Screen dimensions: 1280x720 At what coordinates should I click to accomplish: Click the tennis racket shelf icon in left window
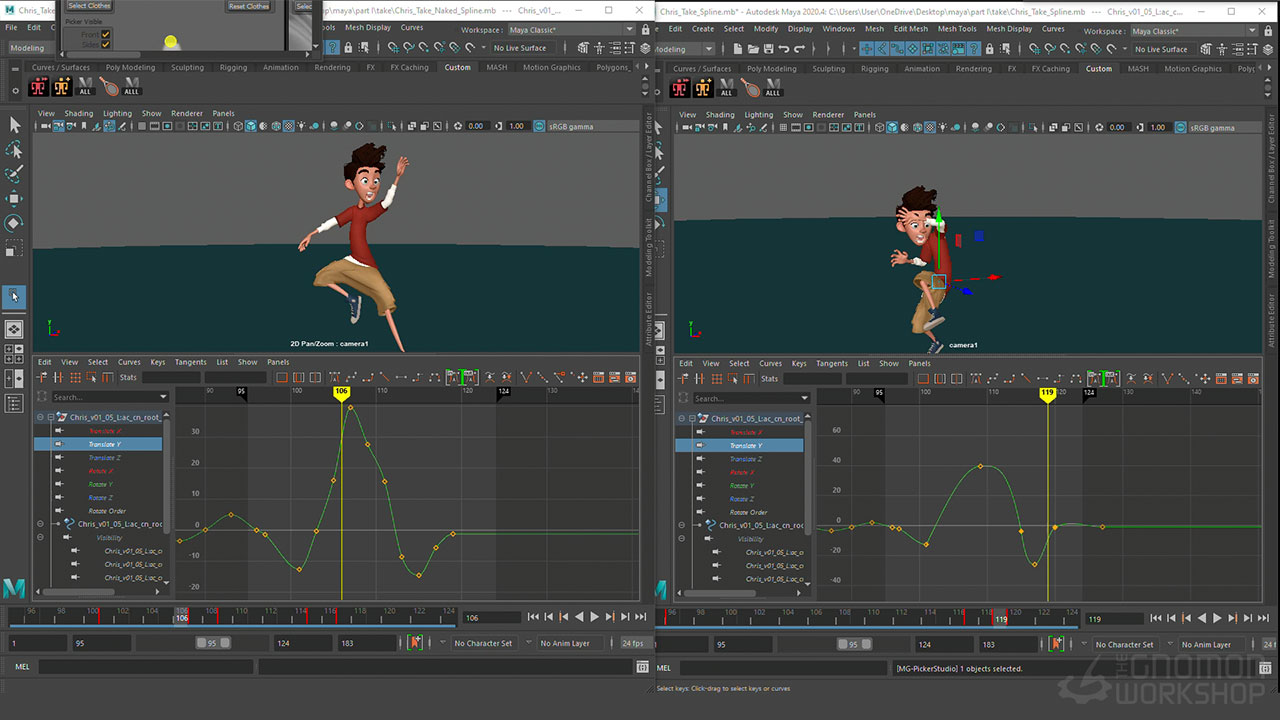point(109,87)
